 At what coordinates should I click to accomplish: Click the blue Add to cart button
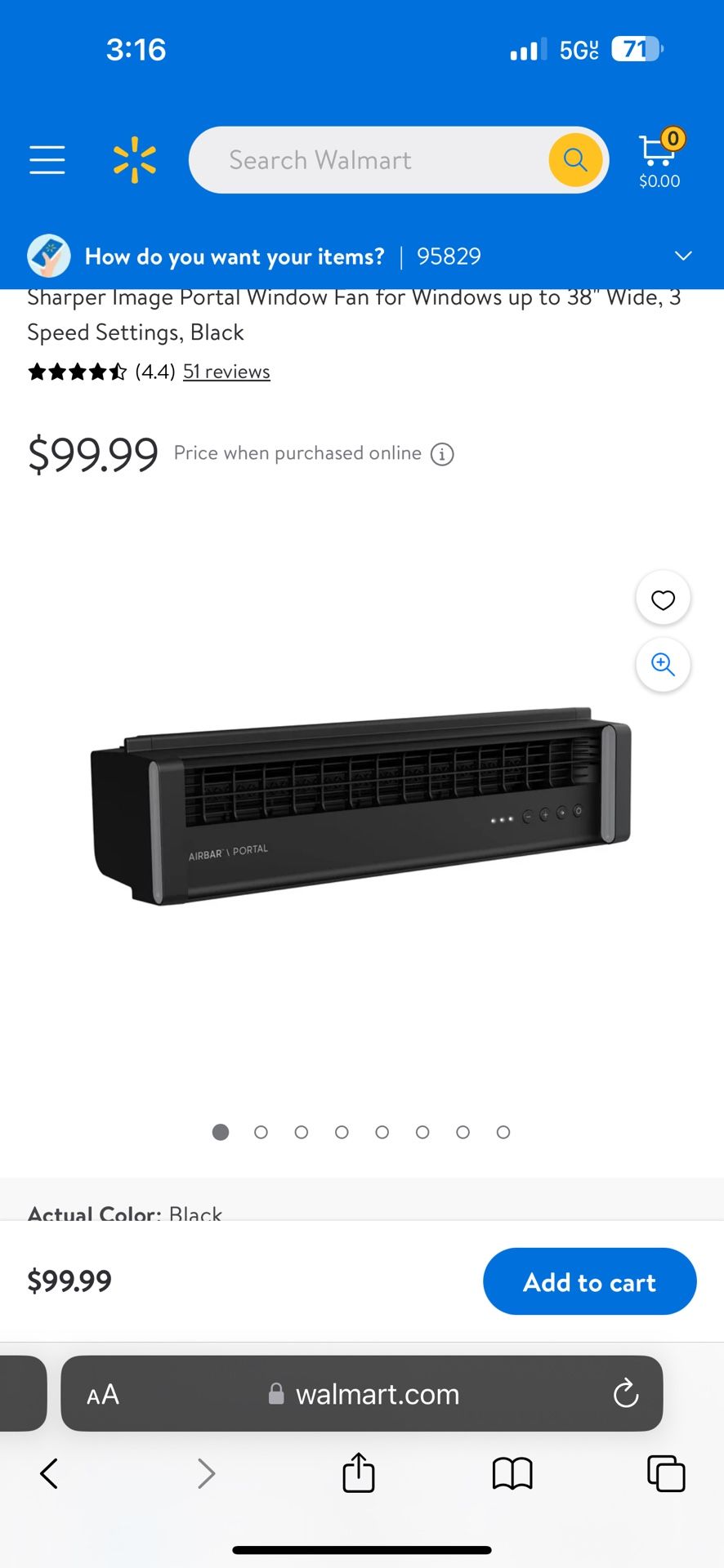tap(590, 1281)
